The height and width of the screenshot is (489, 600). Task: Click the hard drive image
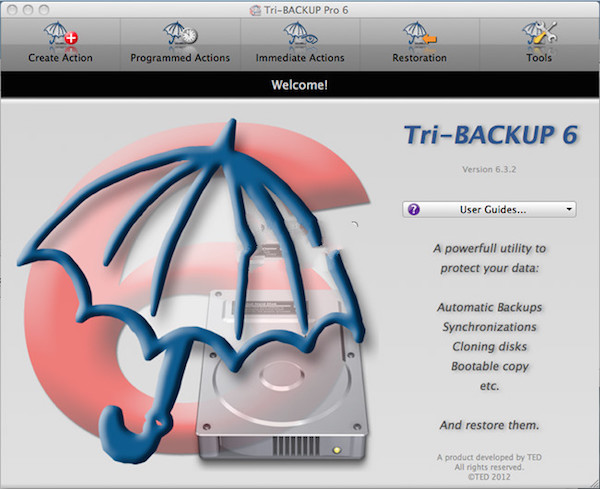(x=281, y=375)
